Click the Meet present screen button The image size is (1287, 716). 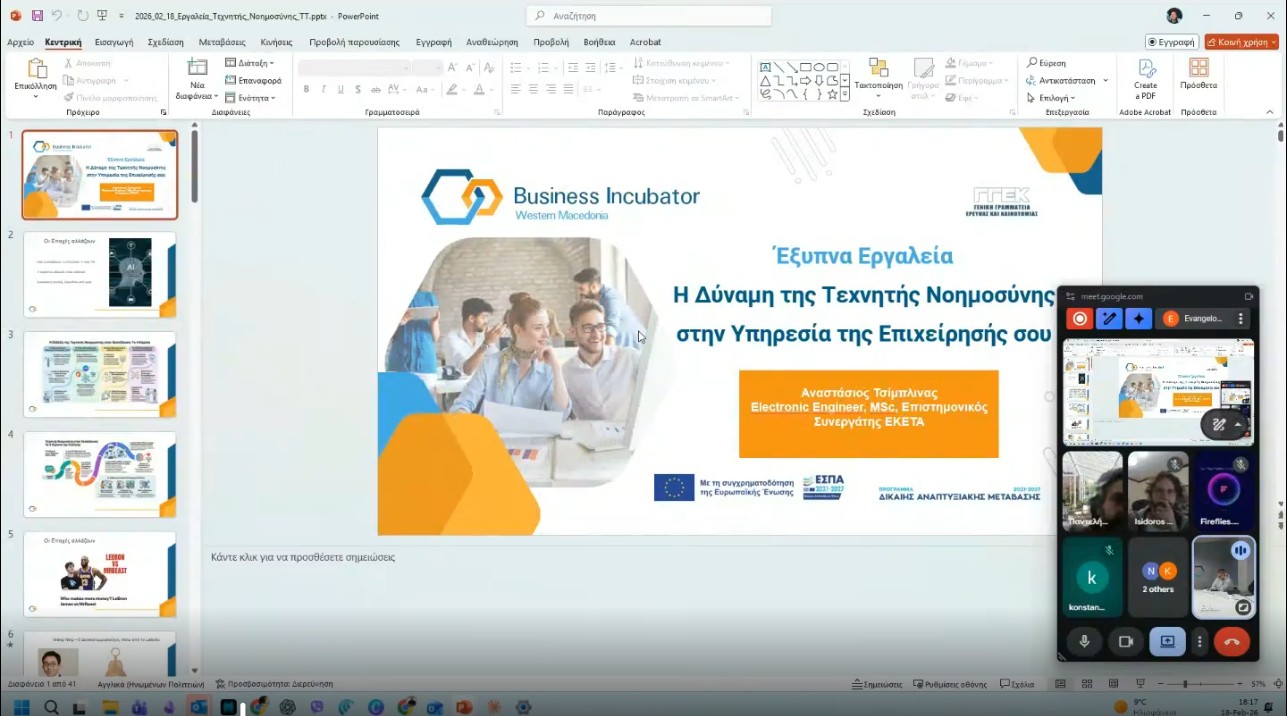click(x=1167, y=642)
